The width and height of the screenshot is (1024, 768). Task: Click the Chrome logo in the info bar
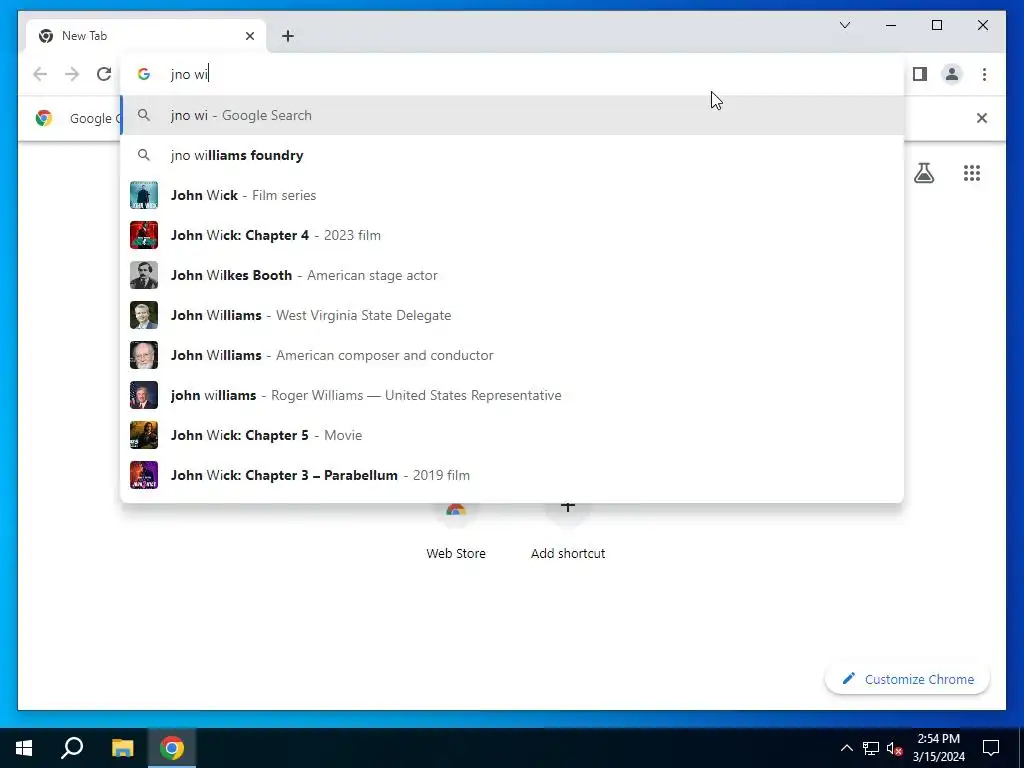(x=44, y=118)
